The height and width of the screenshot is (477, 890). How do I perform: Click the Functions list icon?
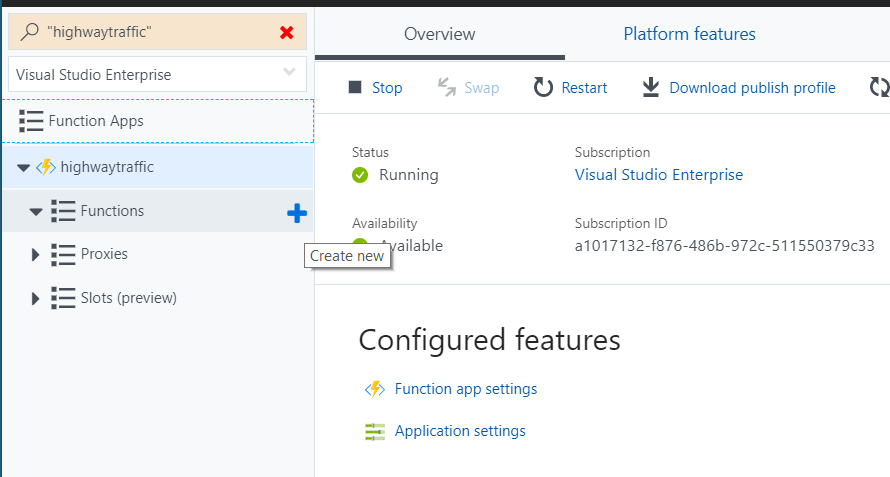[63, 211]
